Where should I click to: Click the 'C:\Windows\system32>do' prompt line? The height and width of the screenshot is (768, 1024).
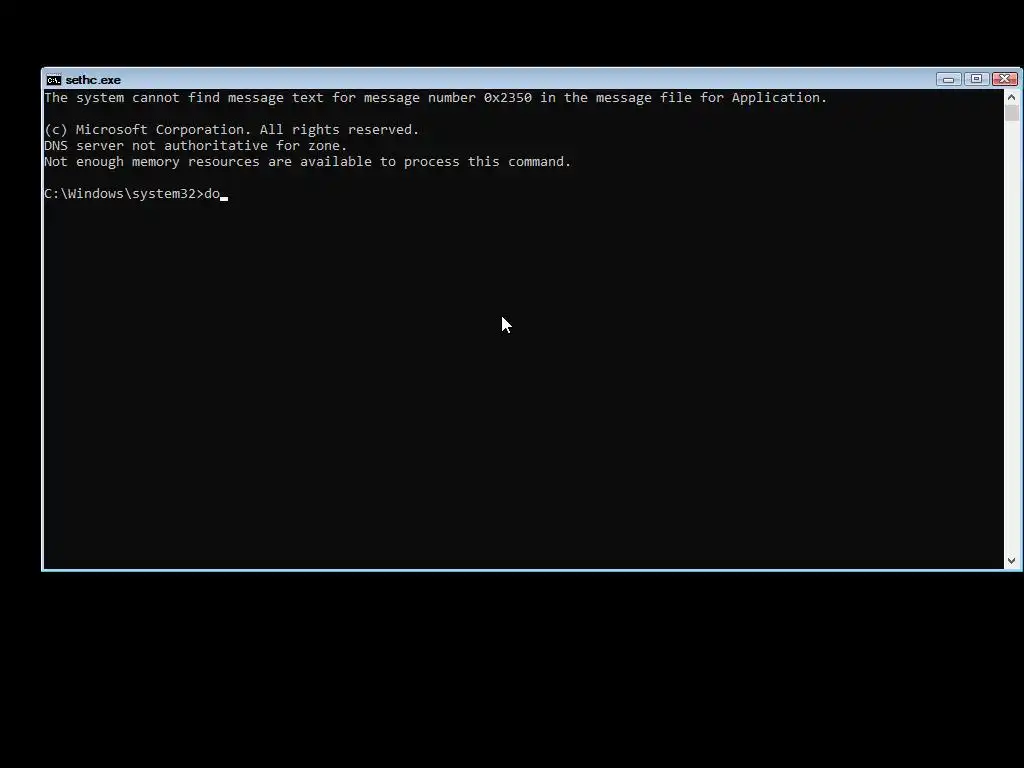click(136, 194)
